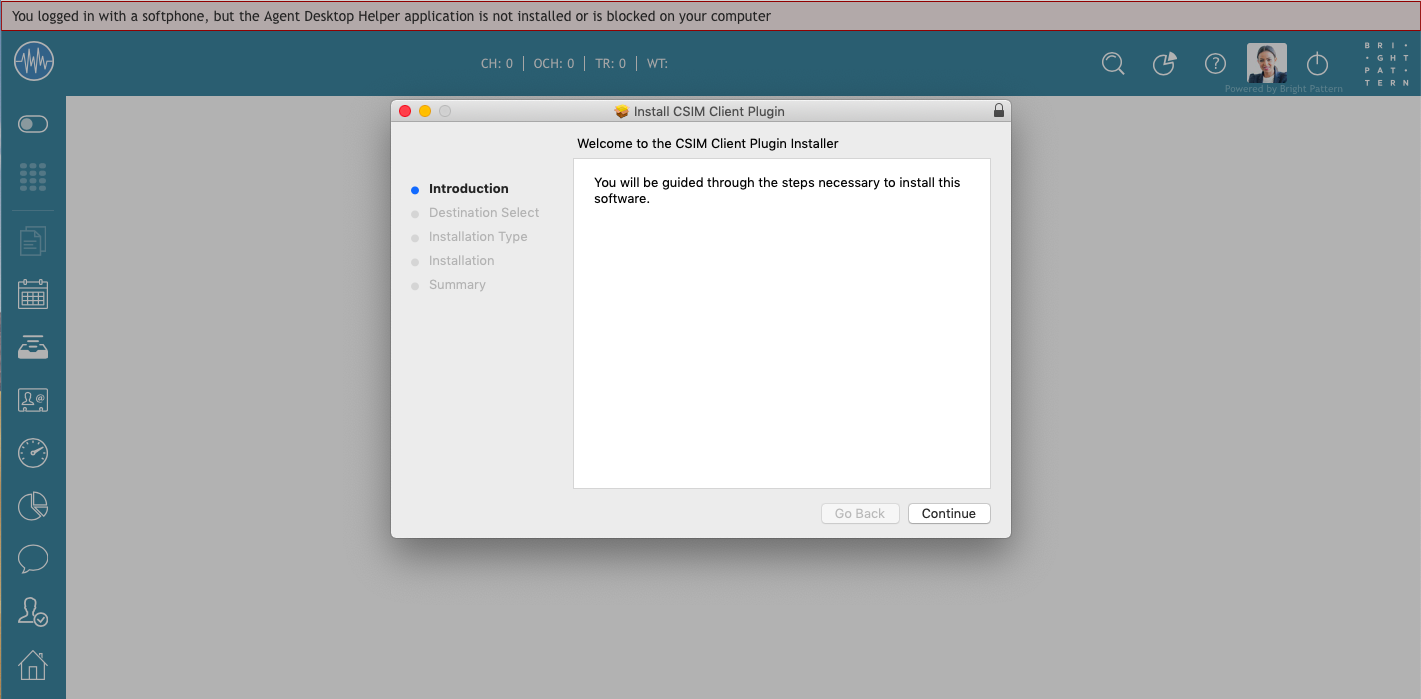Click the Install CSIM Client Plugin title
This screenshot has width=1421, height=699.
tap(709, 112)
